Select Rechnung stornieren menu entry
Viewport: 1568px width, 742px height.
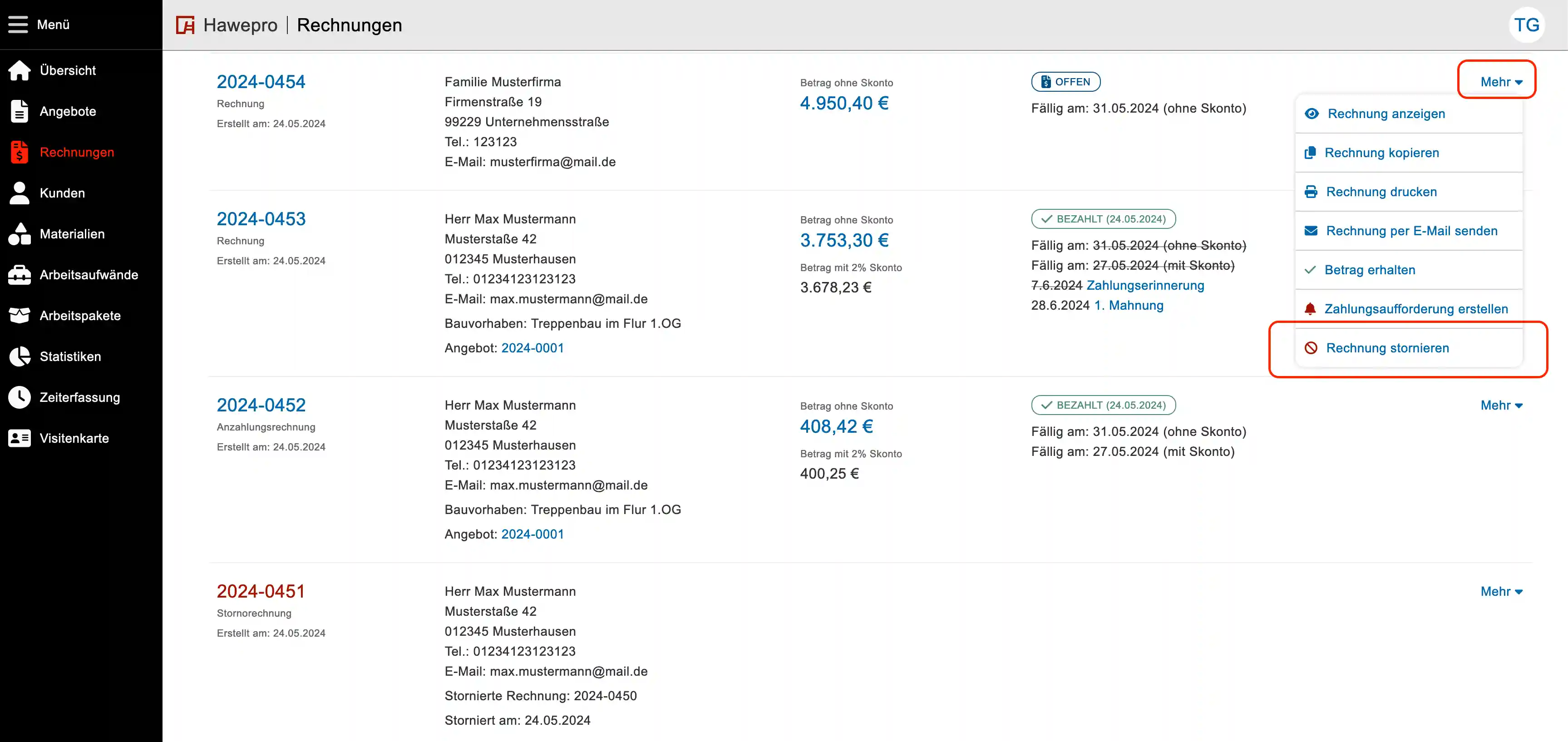(1409, 347)
